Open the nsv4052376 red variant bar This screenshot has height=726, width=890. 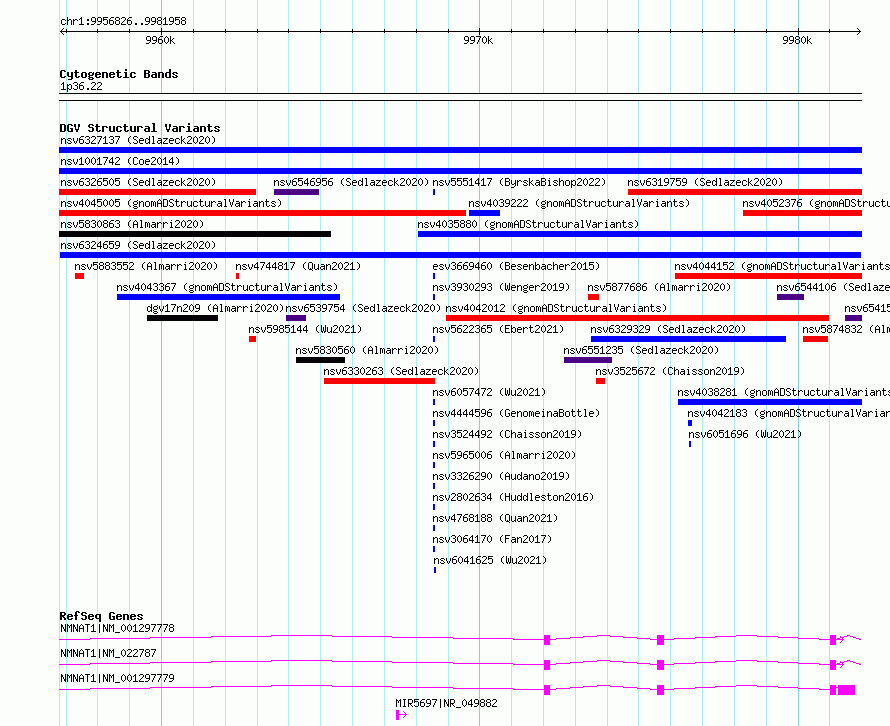click(802, 213)
